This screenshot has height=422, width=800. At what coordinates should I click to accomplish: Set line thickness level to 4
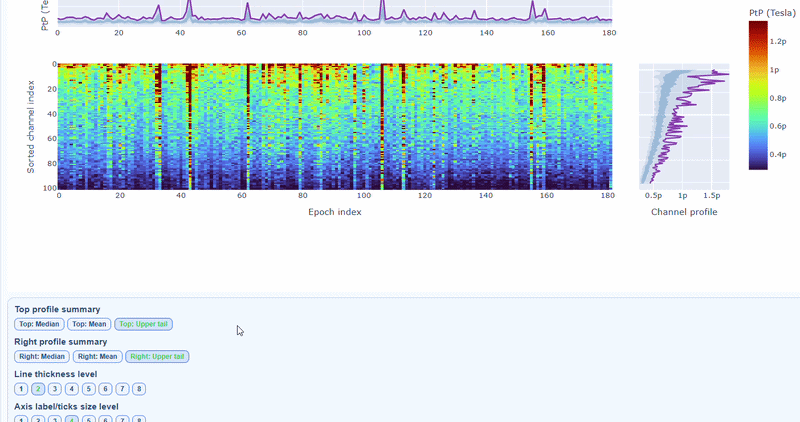tap(72, 389)
